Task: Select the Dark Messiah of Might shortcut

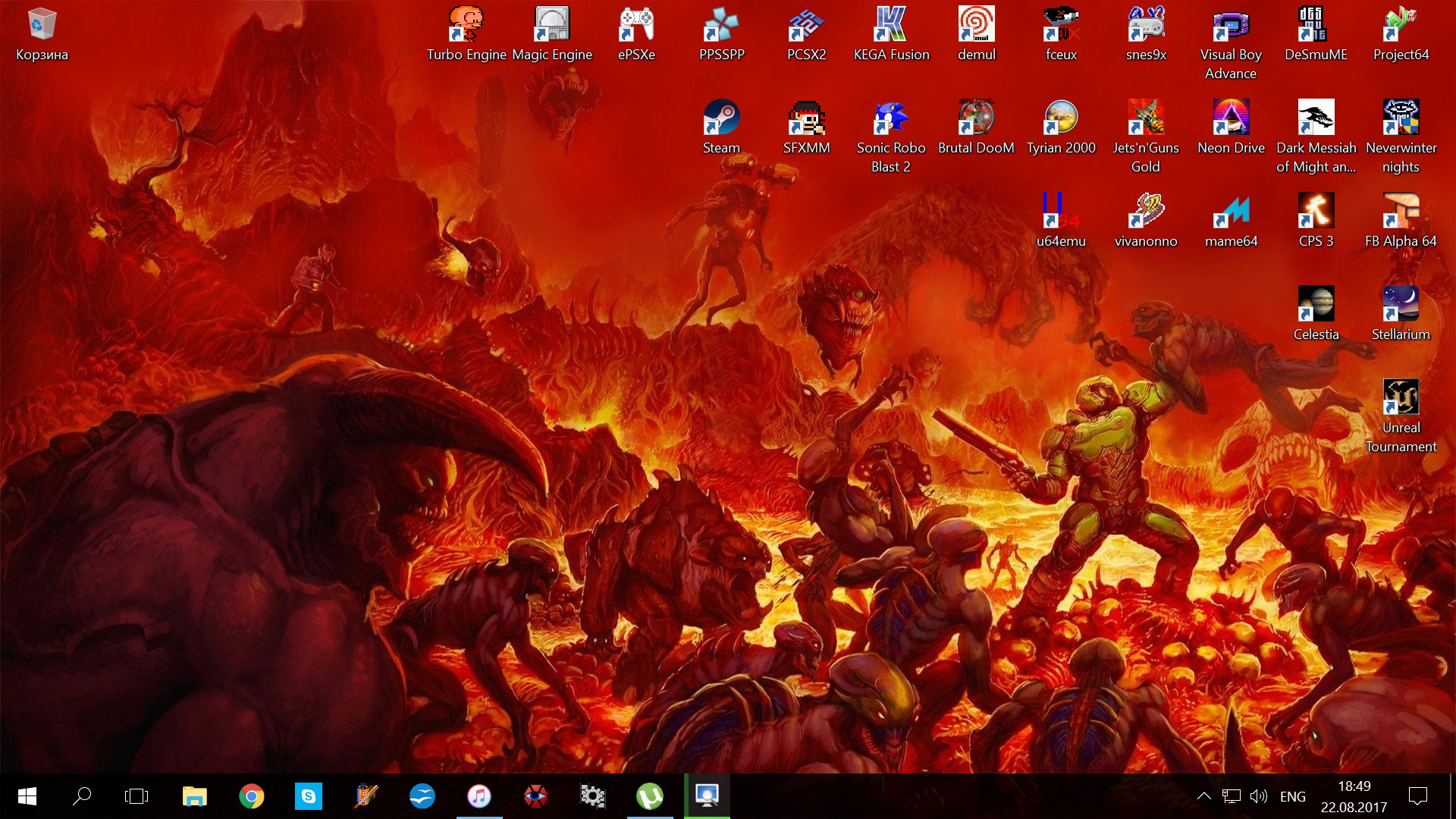Action: [1316, 137]
